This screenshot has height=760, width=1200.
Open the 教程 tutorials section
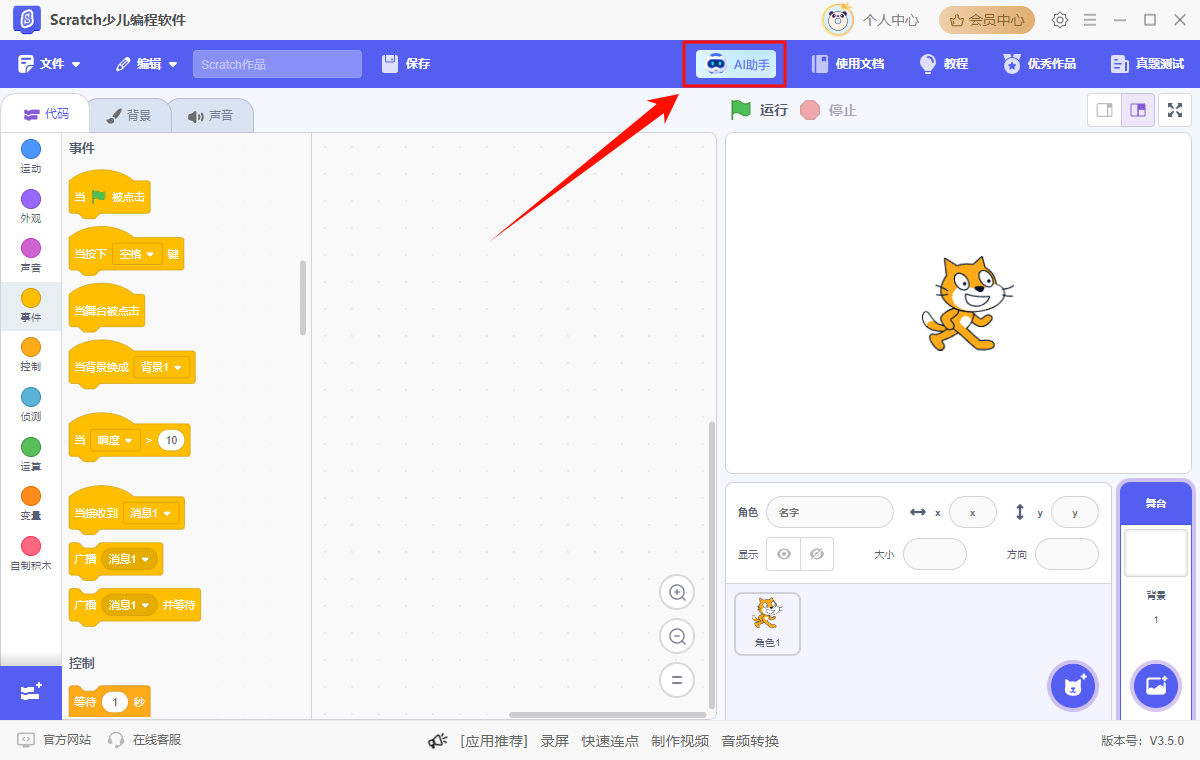944,63
